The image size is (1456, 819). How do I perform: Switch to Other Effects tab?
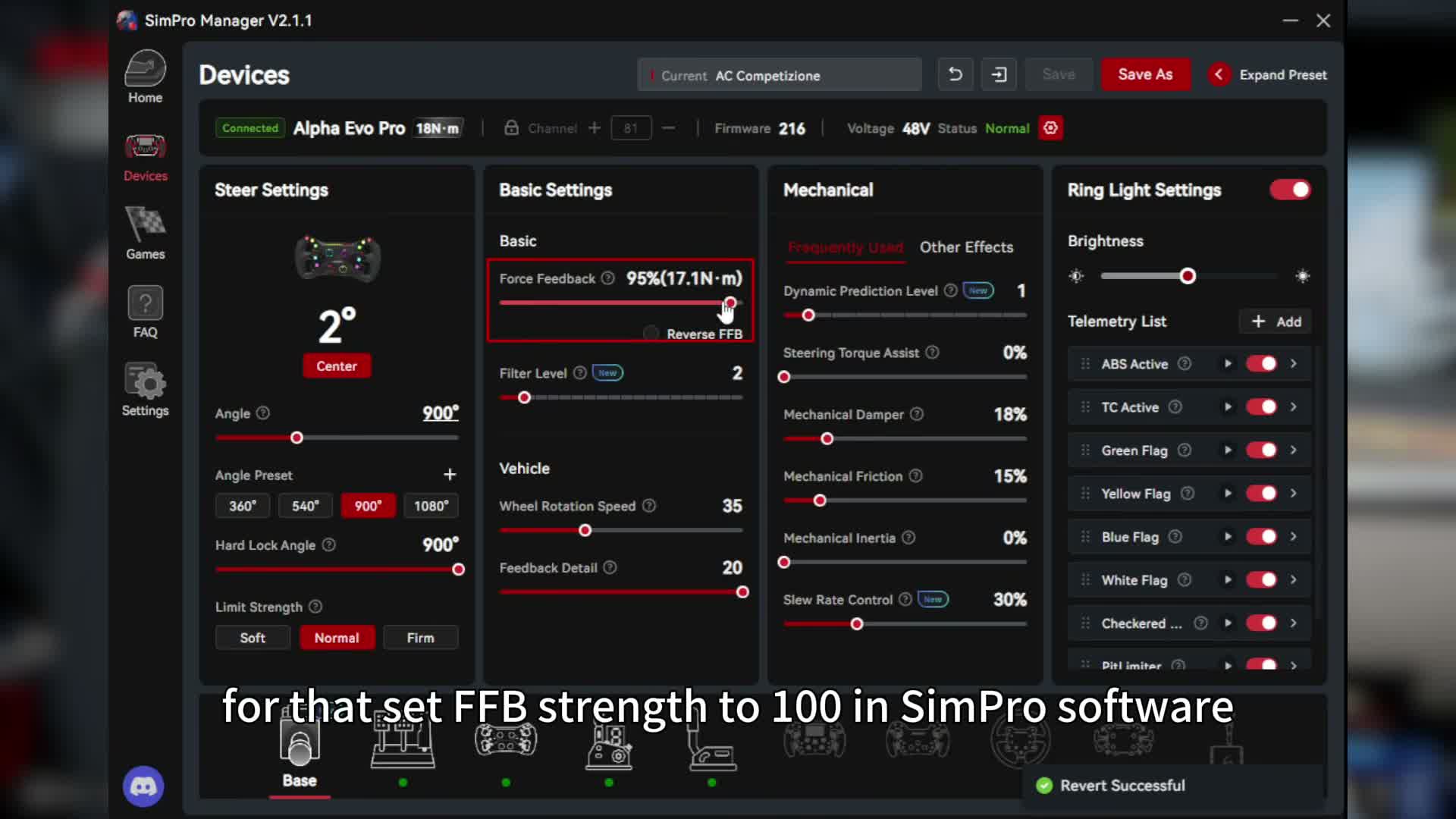(966, 248)
